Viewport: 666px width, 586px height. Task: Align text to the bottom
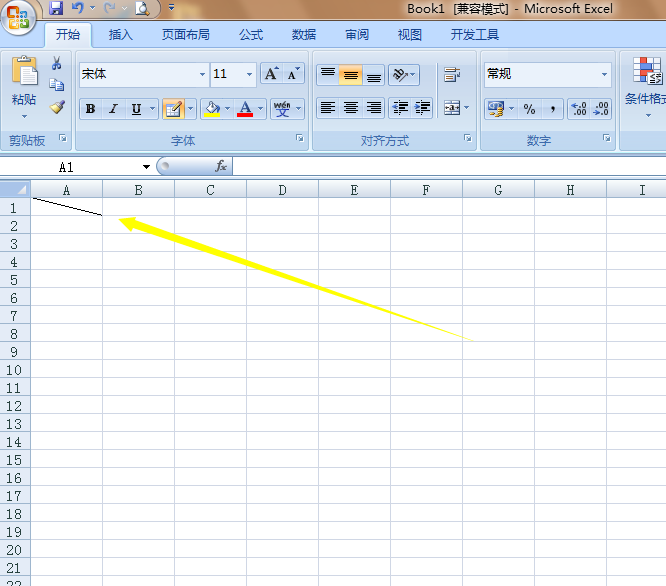click(373, 75)
